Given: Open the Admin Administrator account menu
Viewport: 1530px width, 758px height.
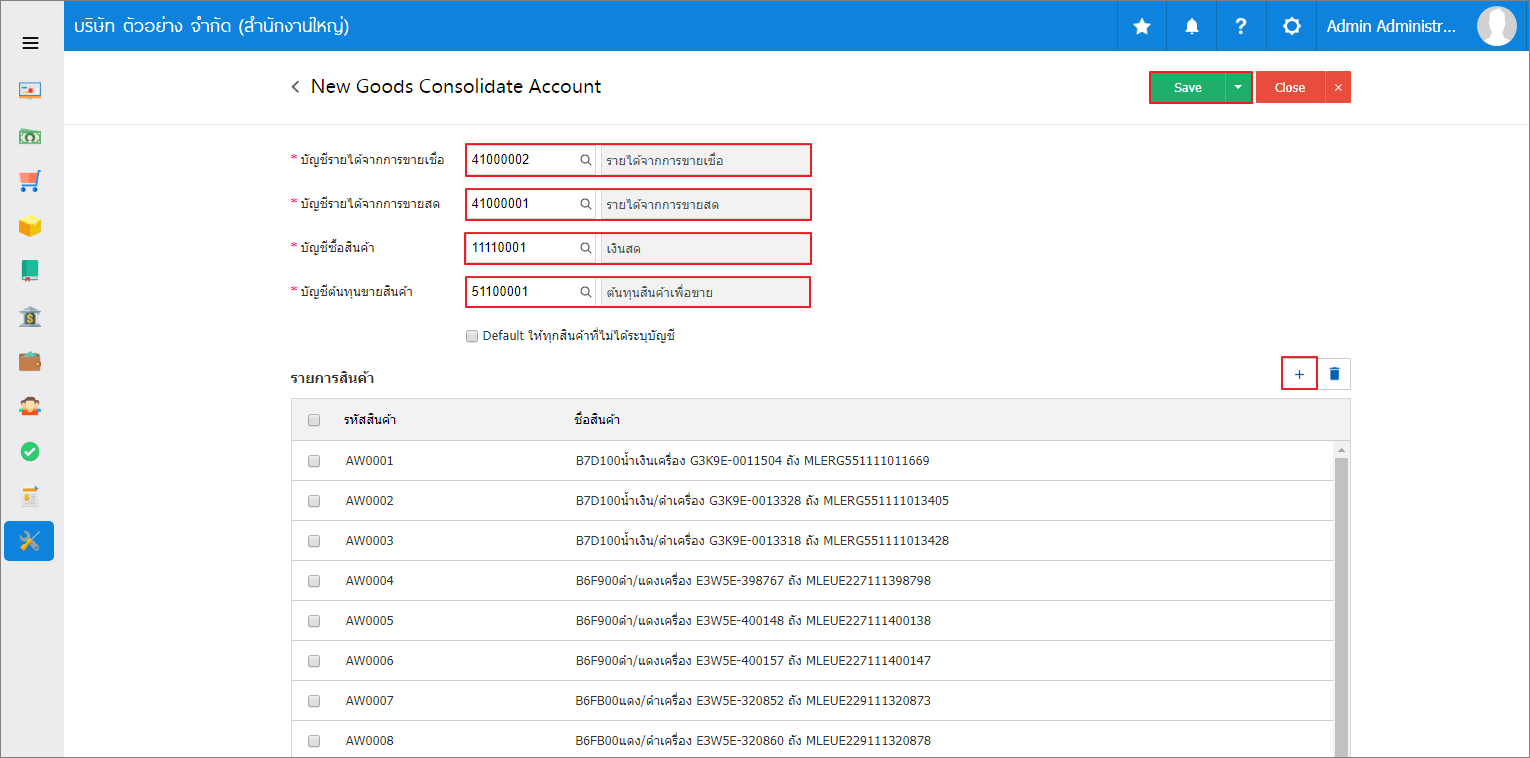Looking at the screenshot, I should (1391, 27).
